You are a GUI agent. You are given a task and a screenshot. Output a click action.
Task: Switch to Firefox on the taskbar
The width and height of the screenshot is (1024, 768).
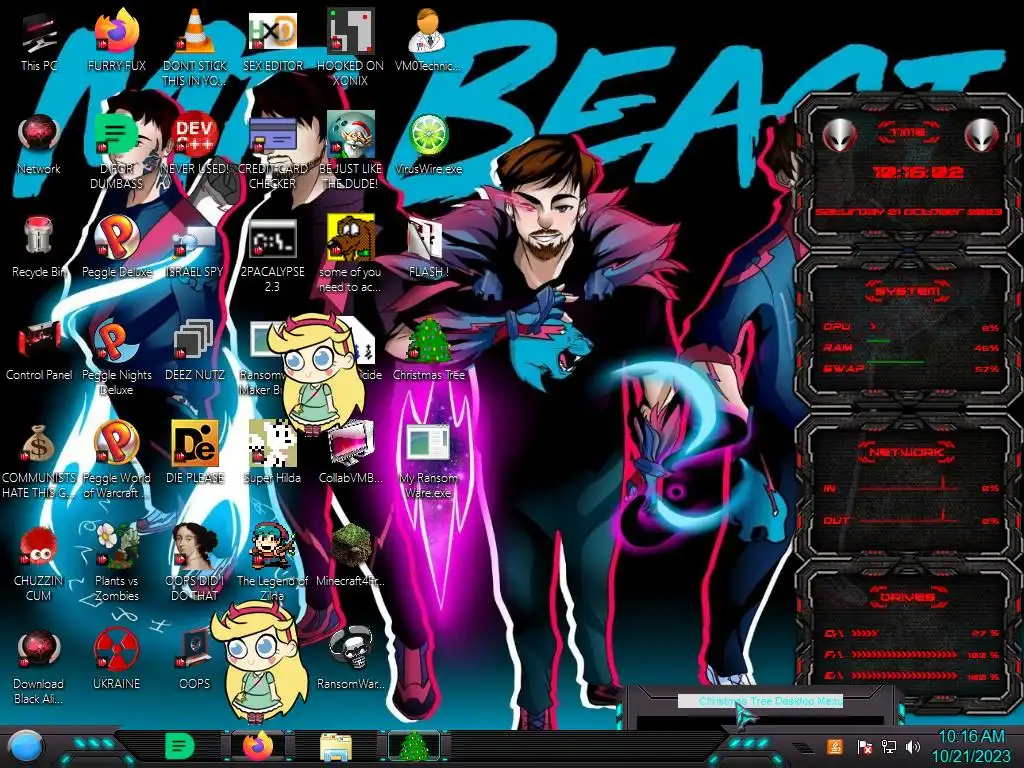(x=258, y=746)
